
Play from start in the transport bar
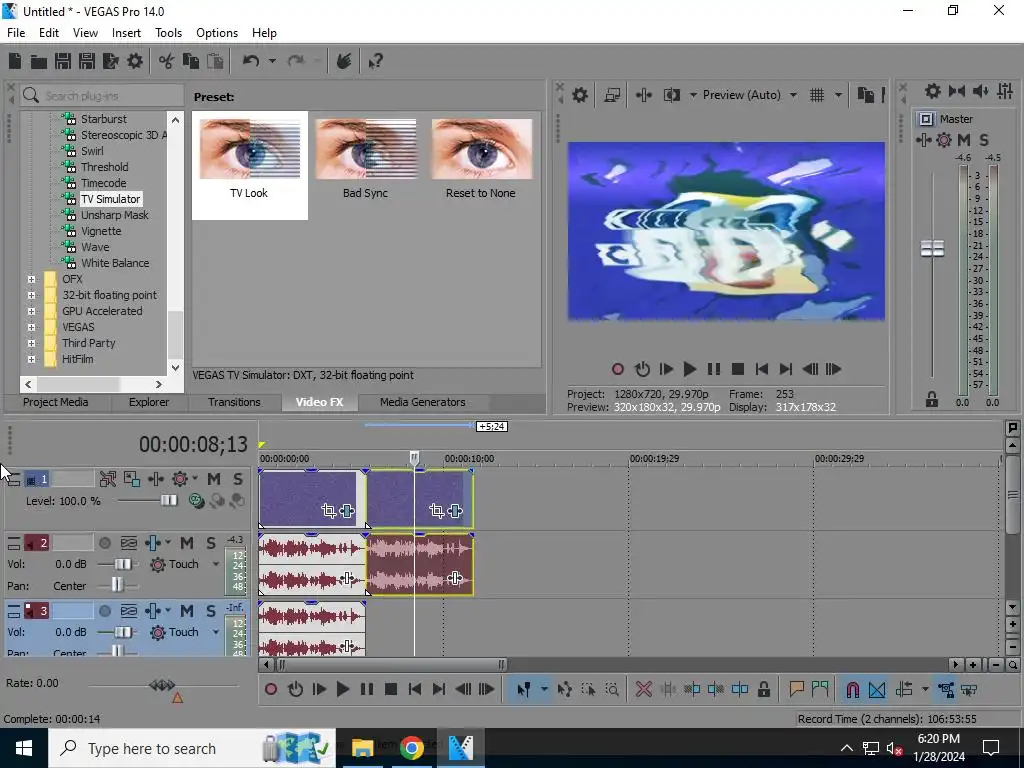(319, 690)
